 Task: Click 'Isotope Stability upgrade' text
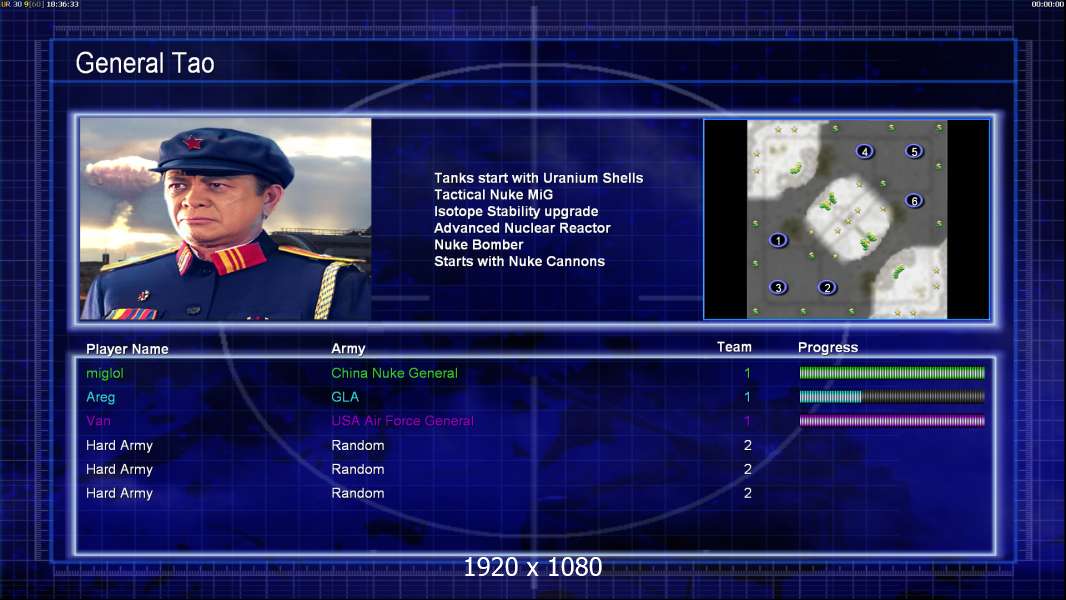(516, 211)
